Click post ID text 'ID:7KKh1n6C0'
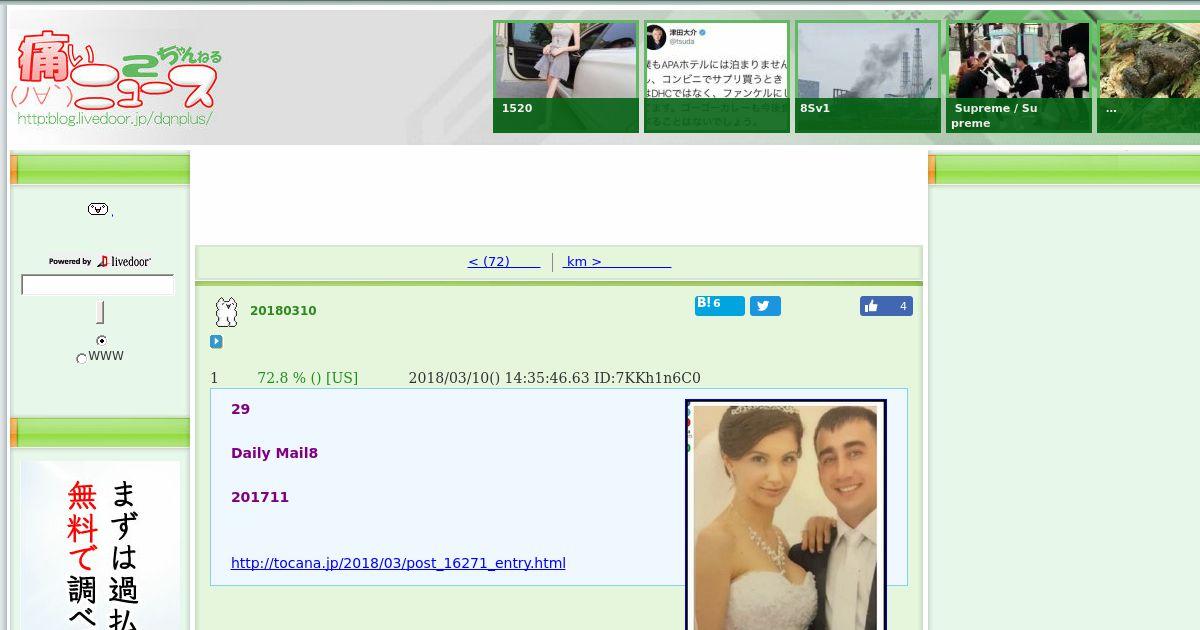Screen dimensions: 1200x630 [x=647, y=378]
